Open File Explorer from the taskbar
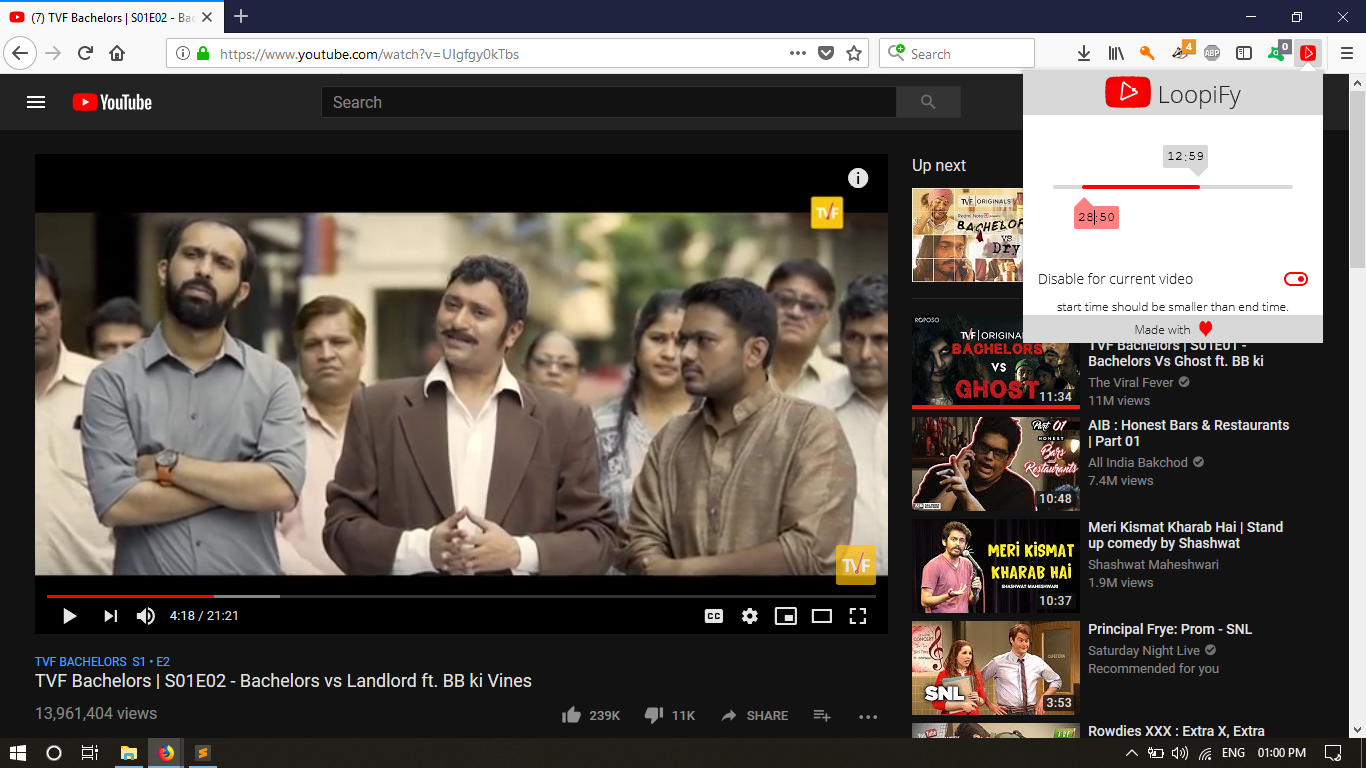 coord(129,753)
